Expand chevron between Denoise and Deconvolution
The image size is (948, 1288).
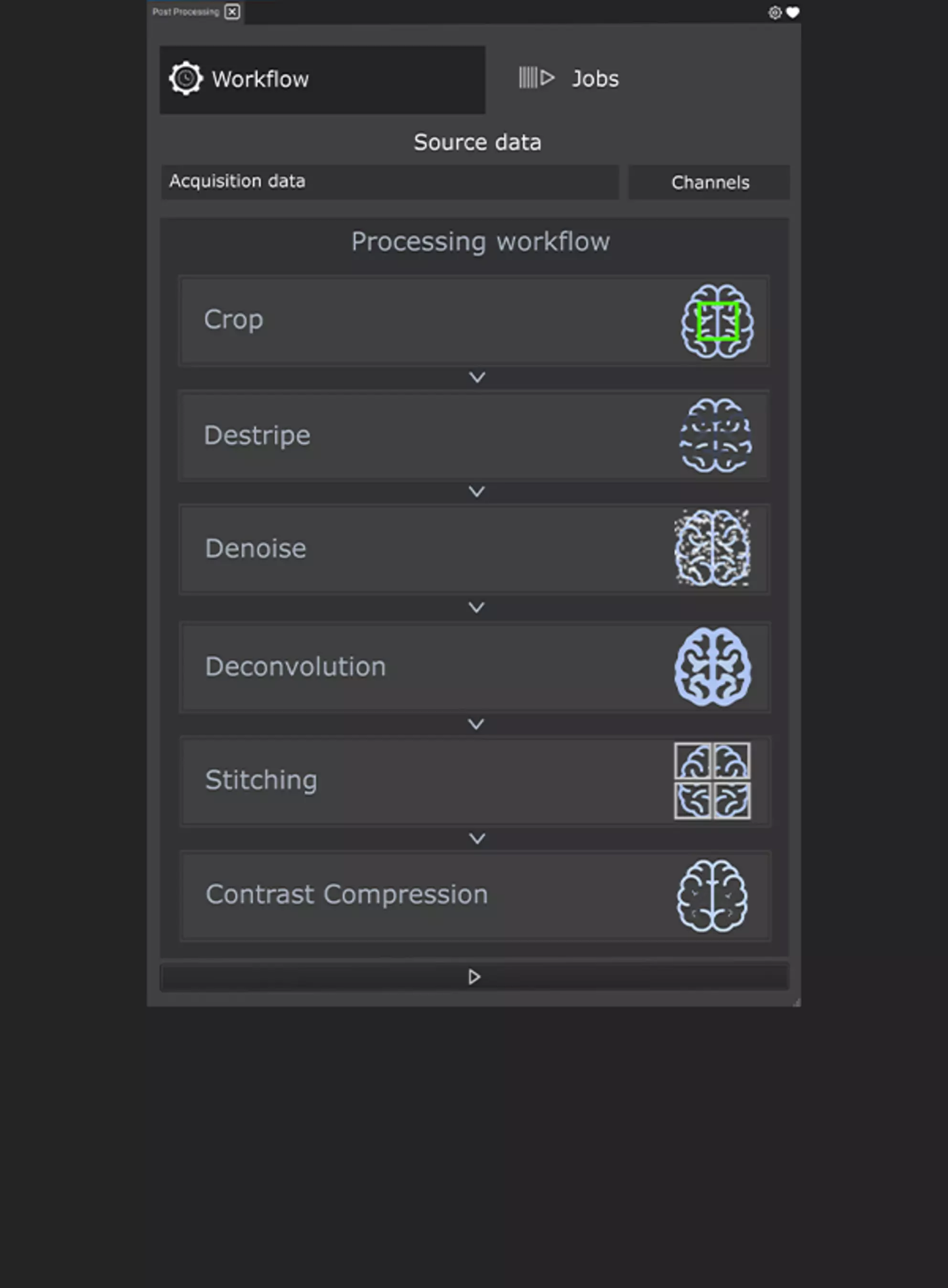click(x=477, y=607)
